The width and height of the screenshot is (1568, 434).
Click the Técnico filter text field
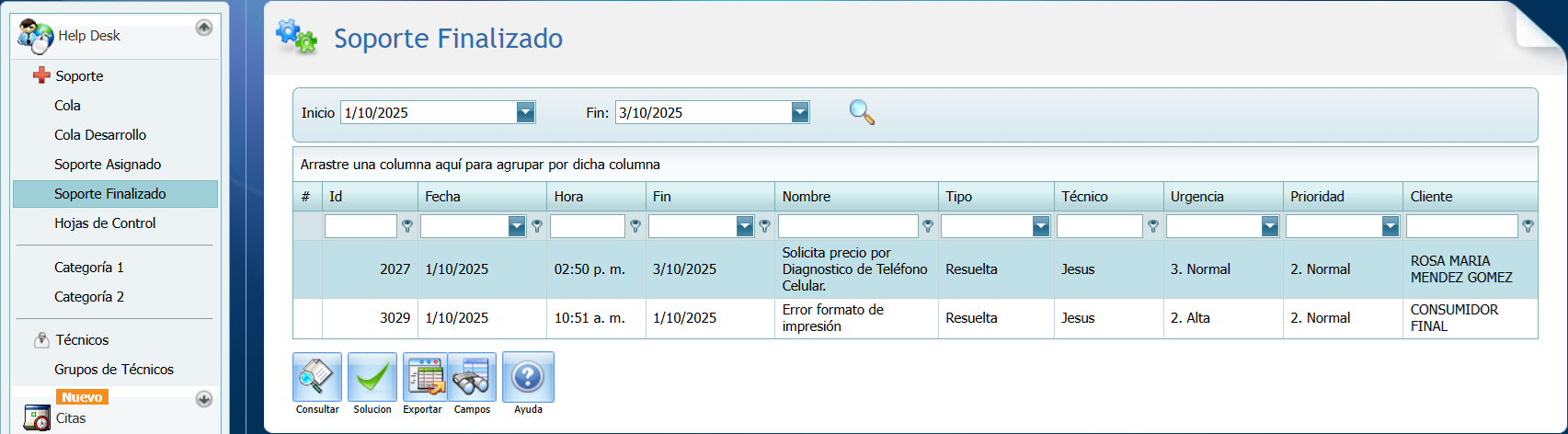point(1099,226)
